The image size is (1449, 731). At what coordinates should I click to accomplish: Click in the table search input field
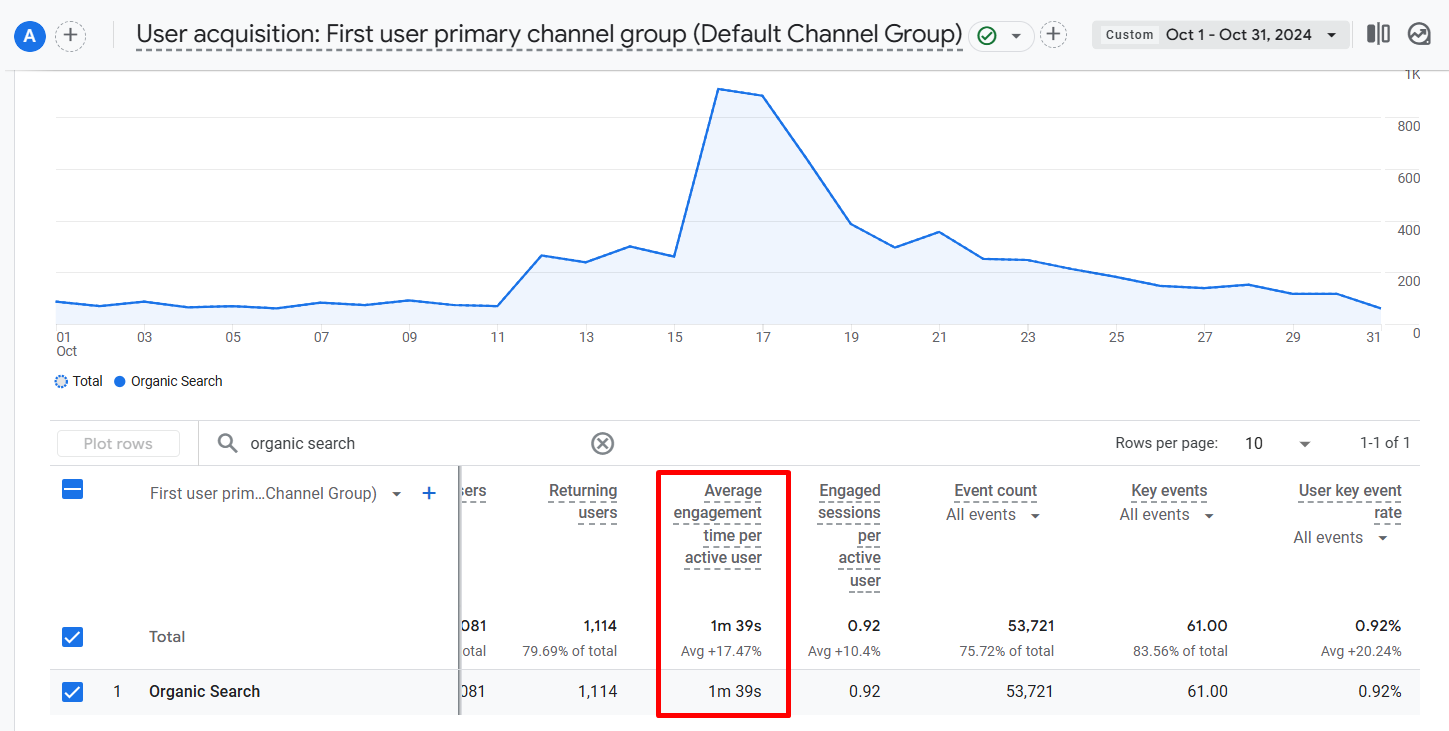click(x=410, y=443)
